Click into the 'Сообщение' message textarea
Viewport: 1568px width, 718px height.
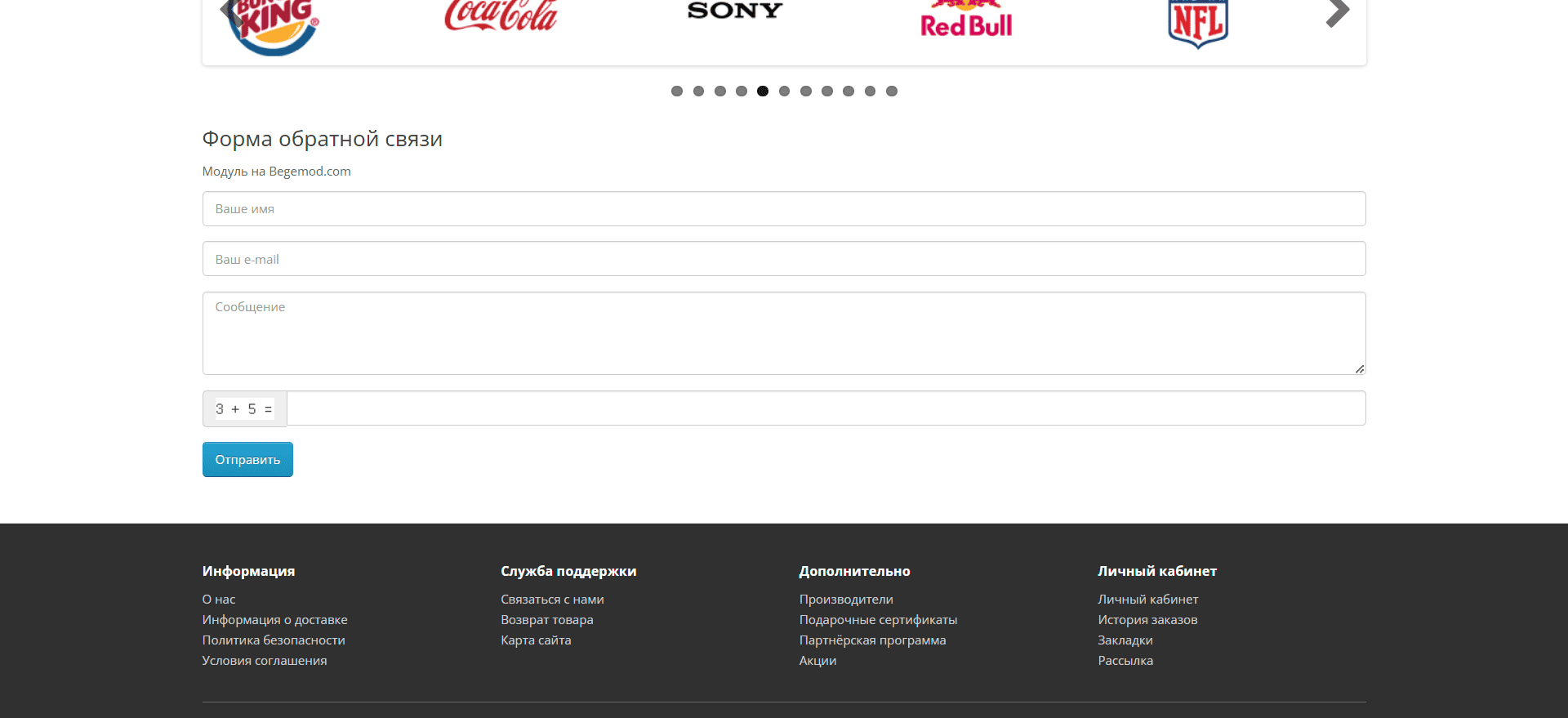(784, 333)
